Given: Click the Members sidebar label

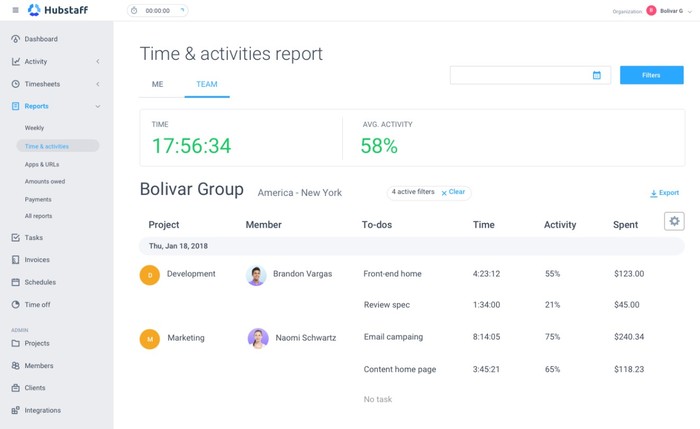Looking at the screenshot, I should coord(39,366).
